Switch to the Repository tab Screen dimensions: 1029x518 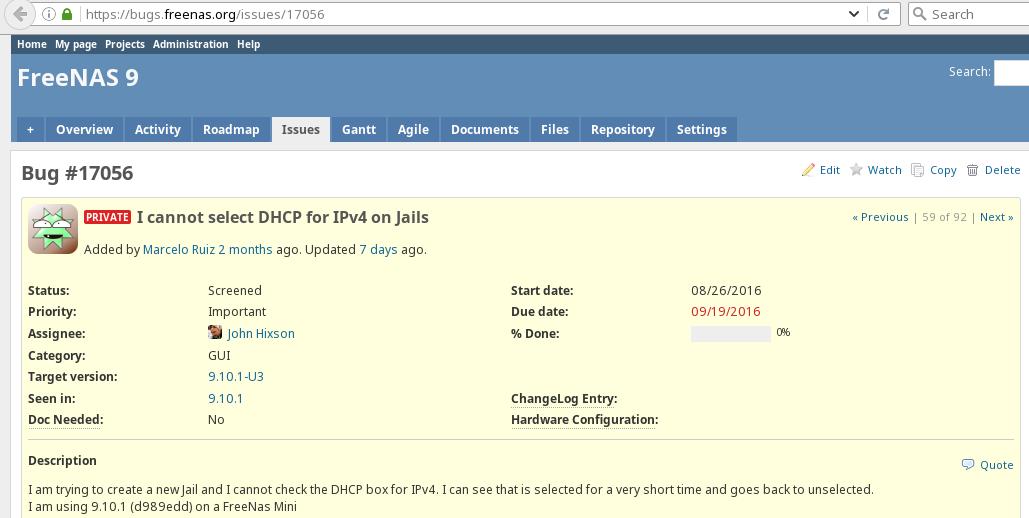click(x=623, y=129)
